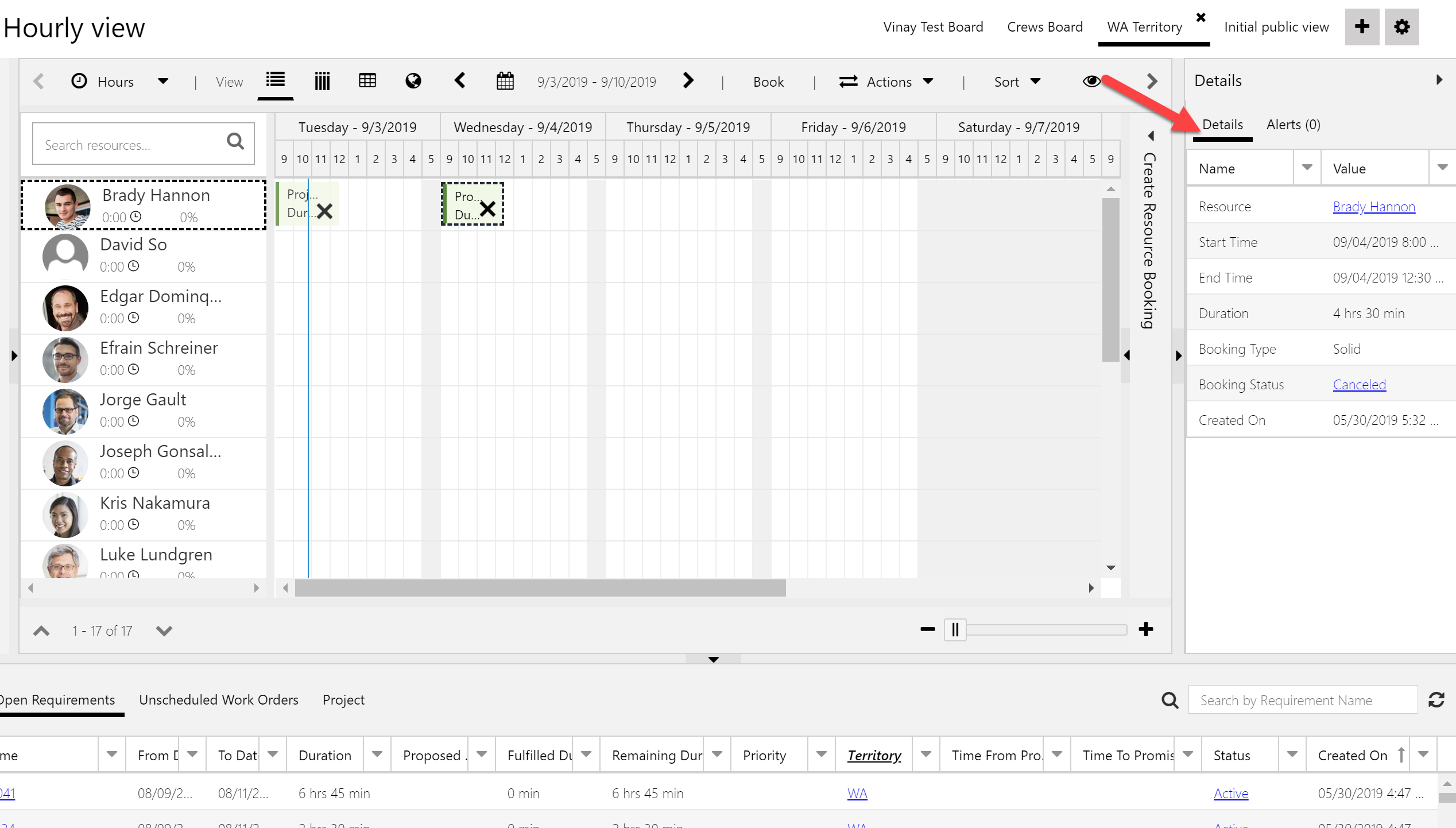Click the zoom slider handle
Screen dimensions: 1456x828
click(x=955, y=630)
